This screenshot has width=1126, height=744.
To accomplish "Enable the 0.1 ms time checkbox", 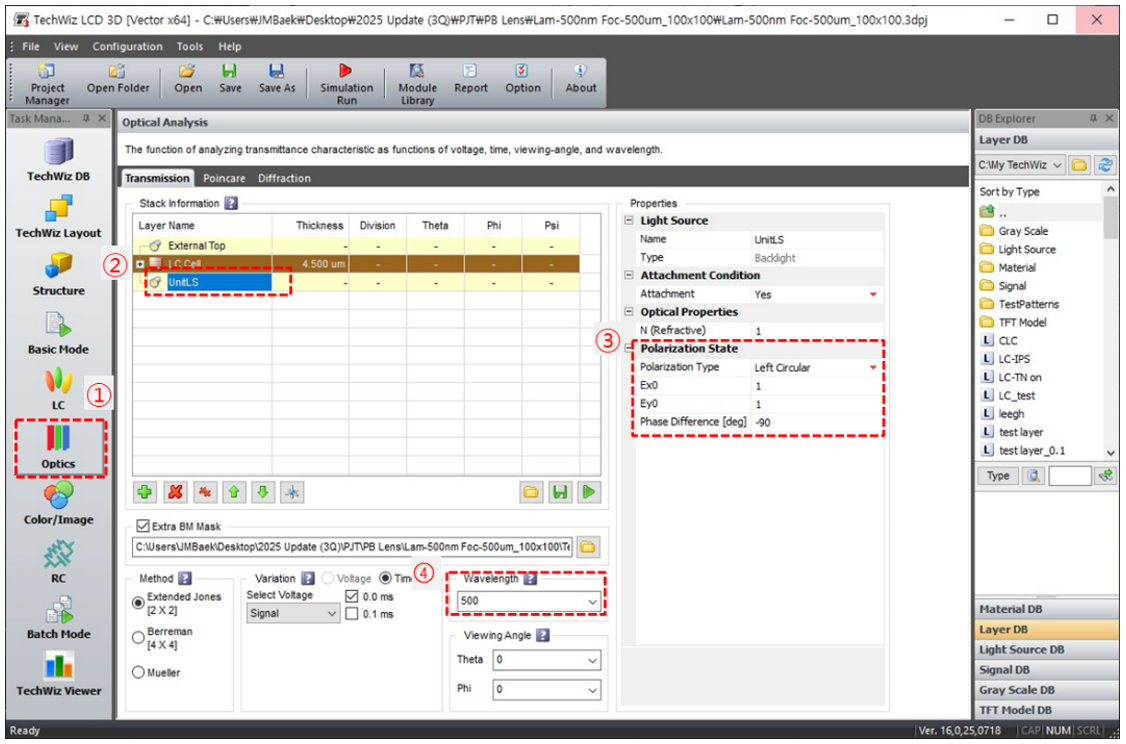I will pos(351,614).
